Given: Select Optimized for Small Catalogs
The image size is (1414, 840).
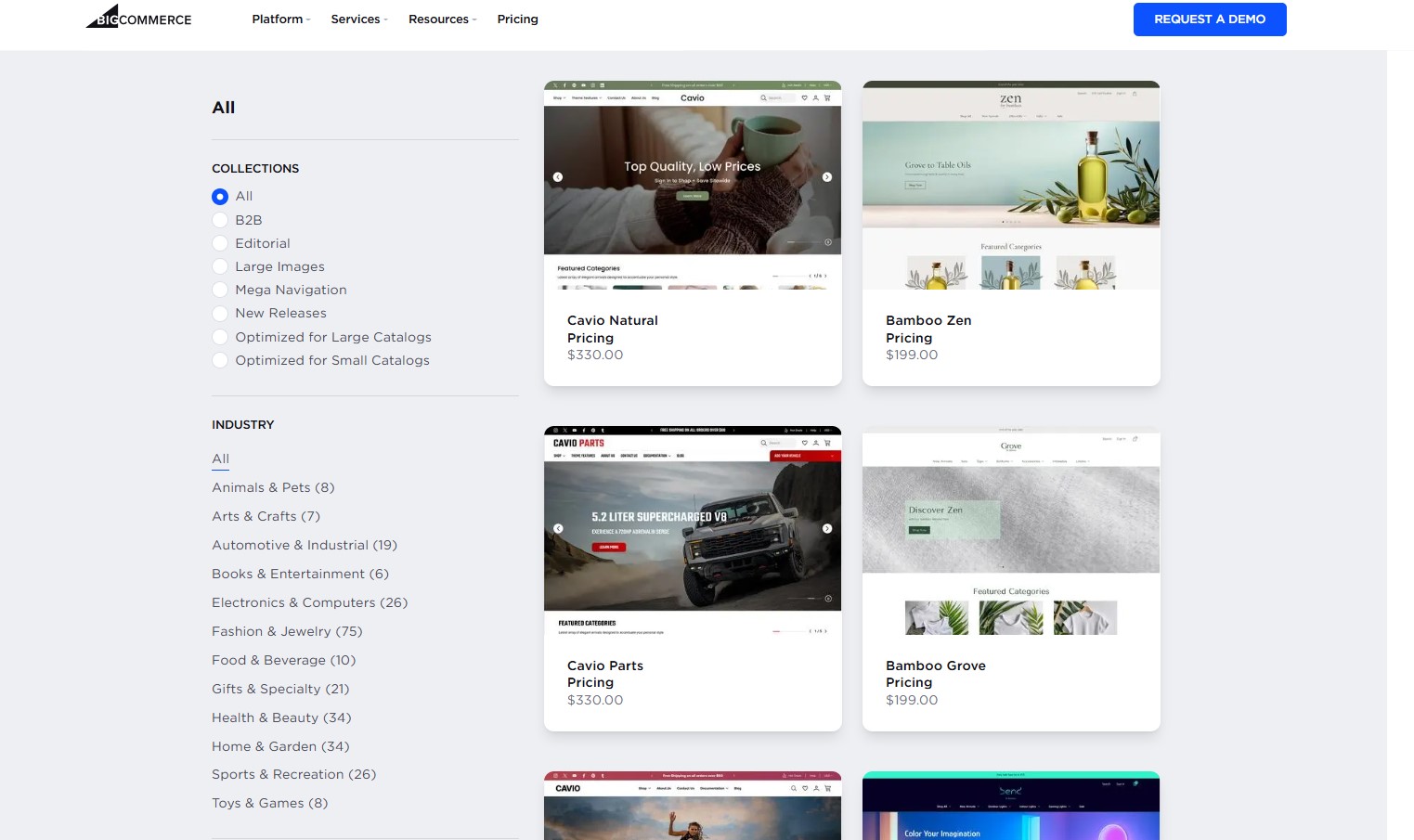Looking at the screenshot, I should click(220, 360).
